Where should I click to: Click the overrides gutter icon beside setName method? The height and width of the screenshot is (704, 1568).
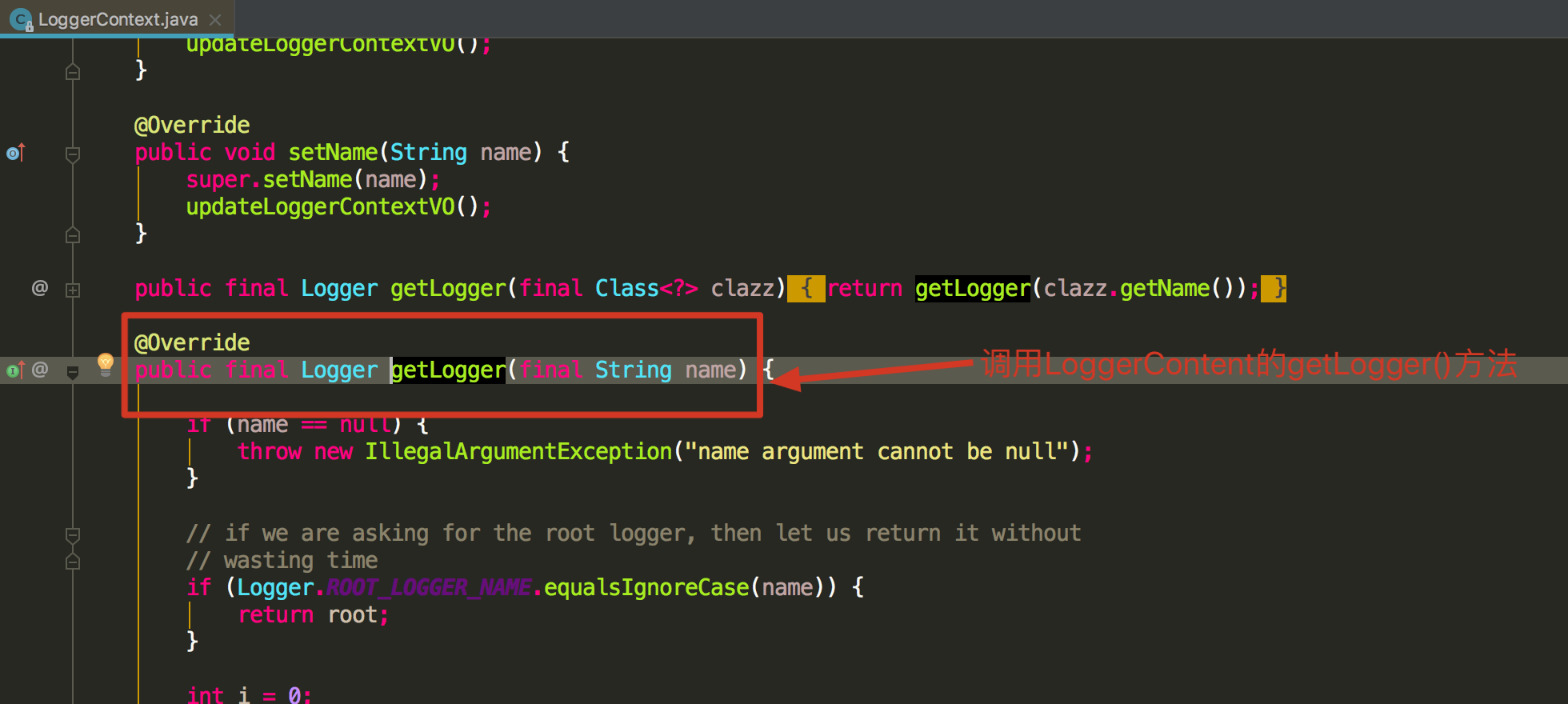click(16, 152)
